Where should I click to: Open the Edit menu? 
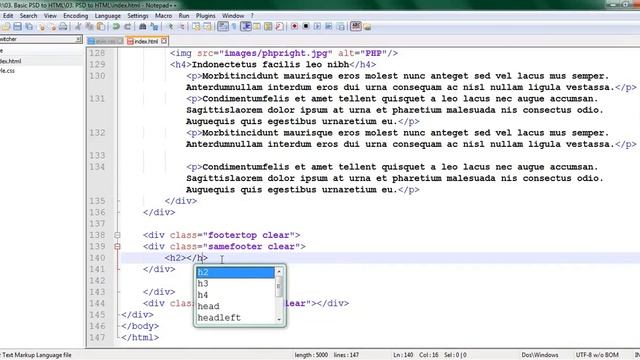tap(8, 16)
